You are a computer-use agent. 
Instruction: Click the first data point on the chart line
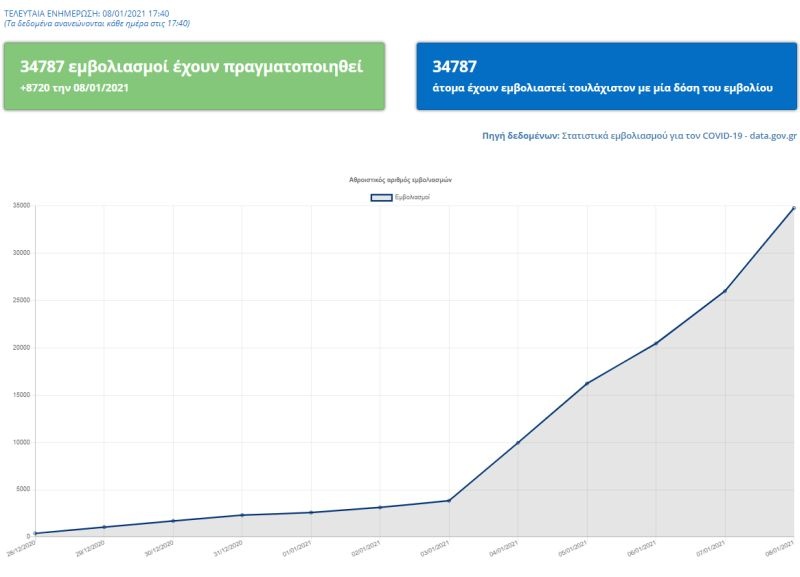click(35, 533)
